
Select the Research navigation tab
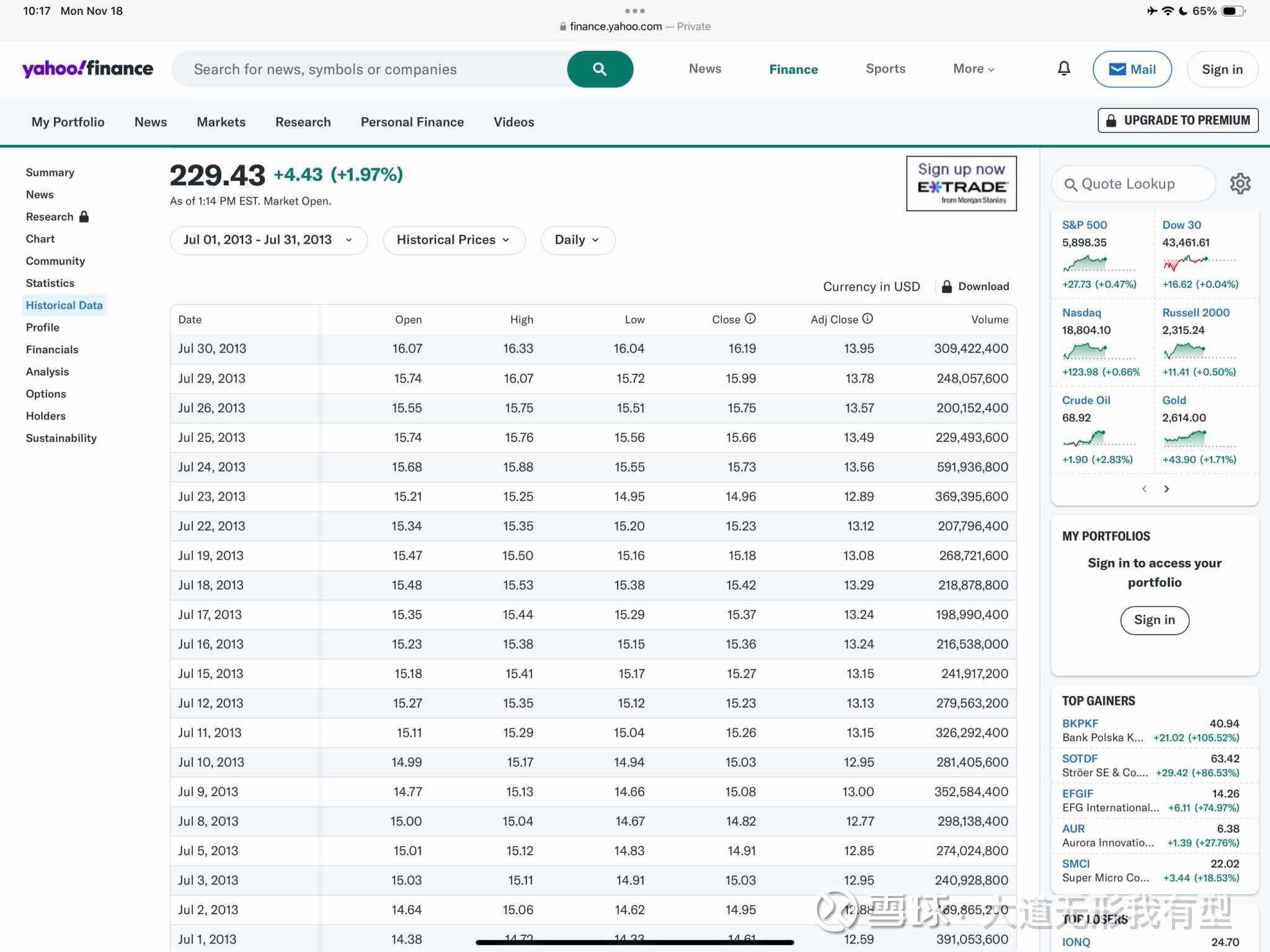coord(303,122)
